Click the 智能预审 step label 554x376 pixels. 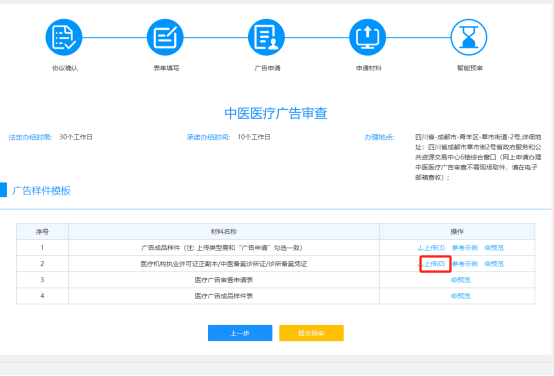pos(470,68)
